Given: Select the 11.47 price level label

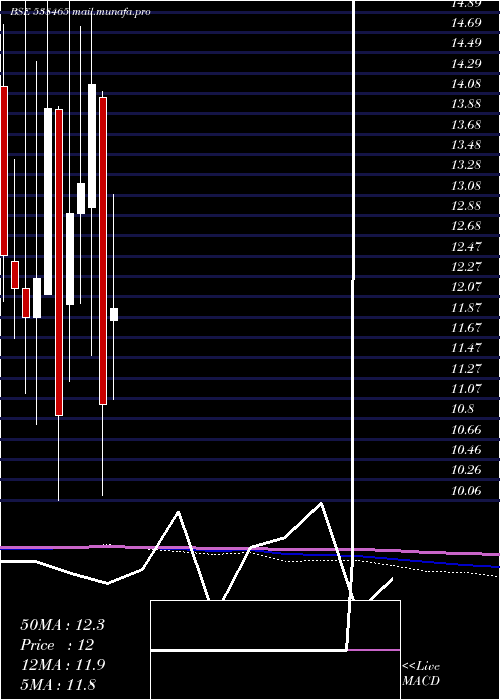Looking at the screenshot, I should pyautogui.click(x=466, y=348).
